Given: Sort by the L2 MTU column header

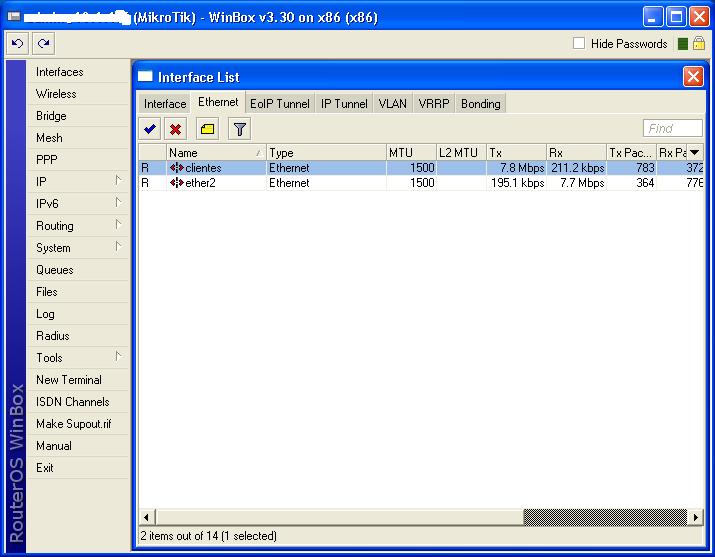Looking at the screenshot, I should [x=461, y=153].
